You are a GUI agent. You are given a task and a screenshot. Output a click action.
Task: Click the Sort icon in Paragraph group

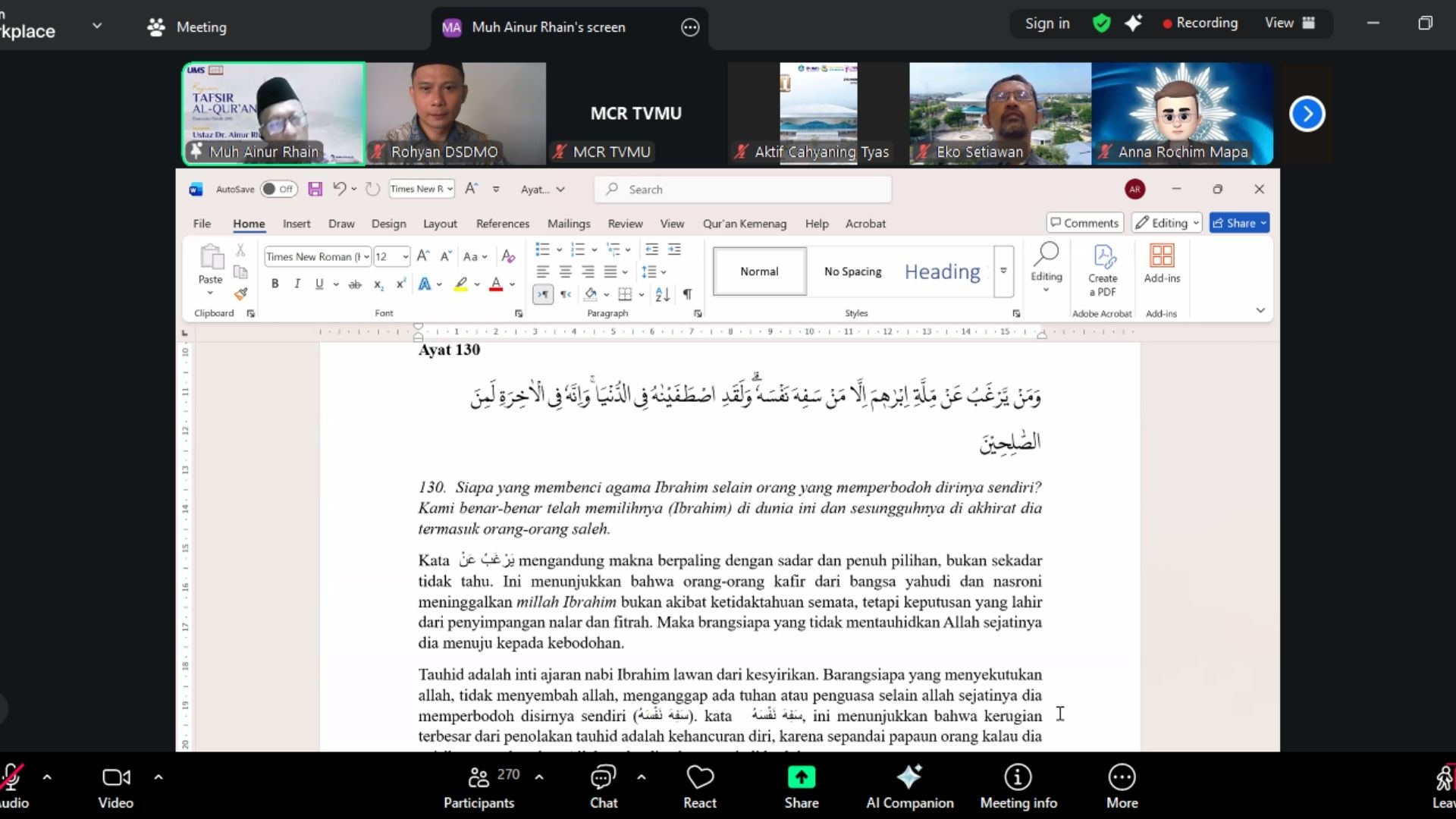tap(663, 294)
